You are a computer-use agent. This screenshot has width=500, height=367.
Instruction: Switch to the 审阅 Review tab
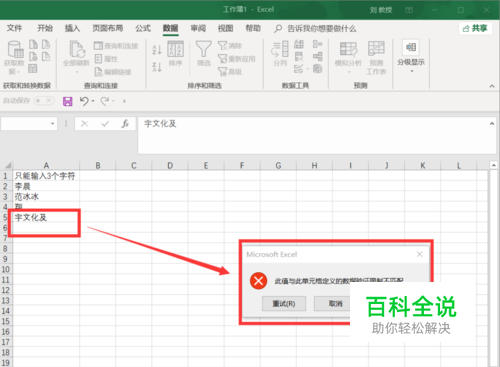(198, 28)
